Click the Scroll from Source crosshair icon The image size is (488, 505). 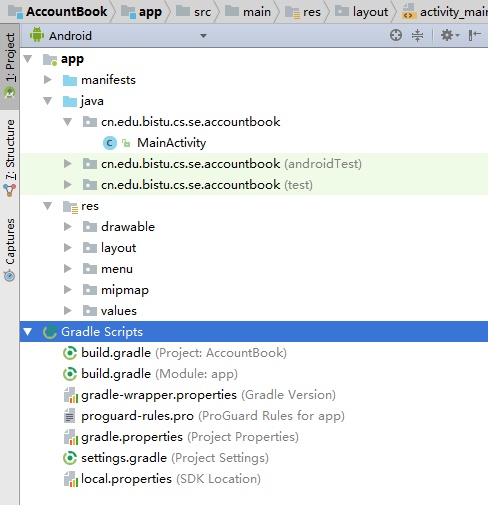(396, 35)
